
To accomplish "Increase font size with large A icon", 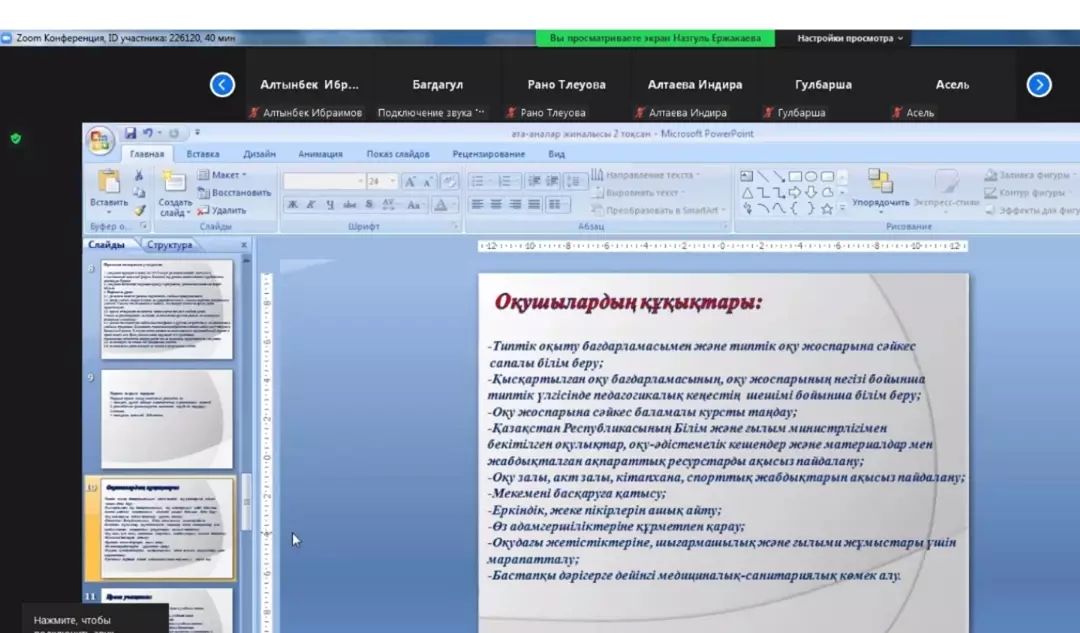I will [411, 182].
